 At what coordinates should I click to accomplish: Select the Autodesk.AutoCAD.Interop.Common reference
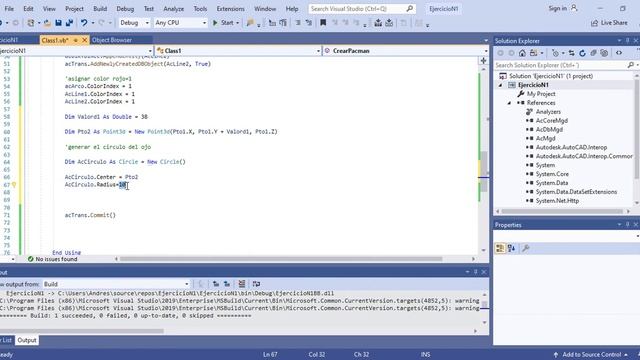pyautogui.click(x=584, y=156)
